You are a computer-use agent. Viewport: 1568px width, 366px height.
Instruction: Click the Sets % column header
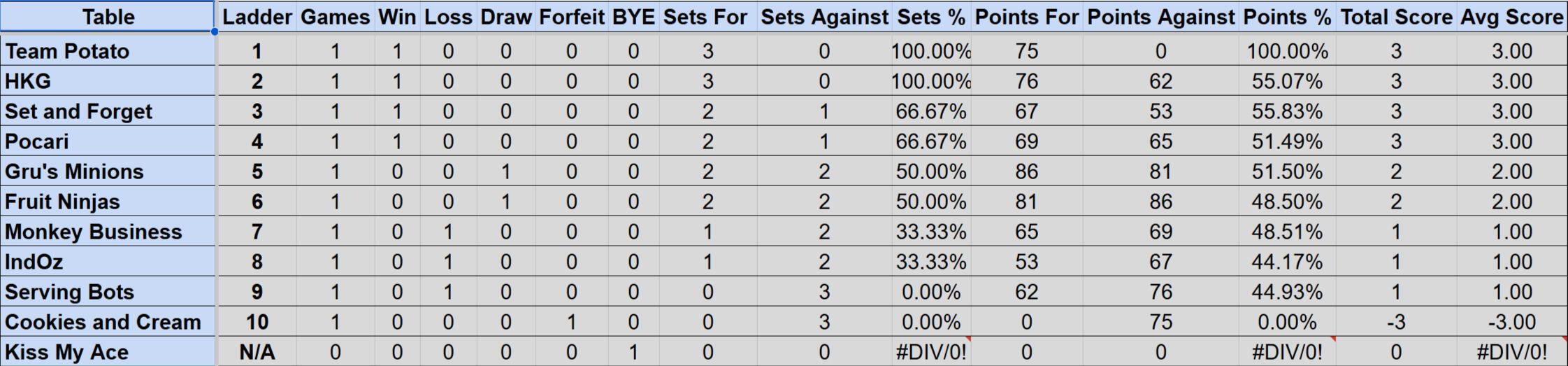930,17
